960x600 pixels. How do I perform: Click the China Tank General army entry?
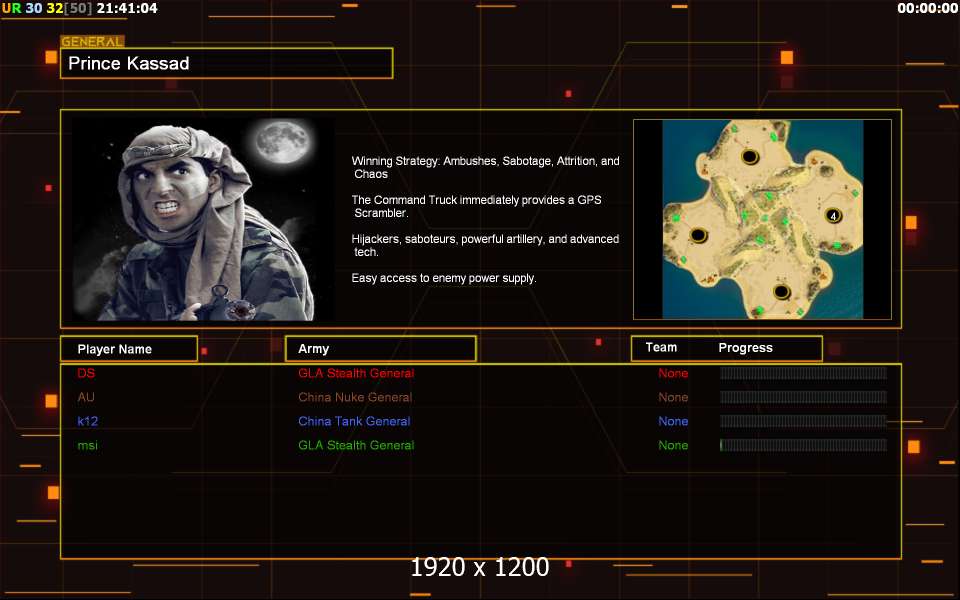click(x=354, y=421)
